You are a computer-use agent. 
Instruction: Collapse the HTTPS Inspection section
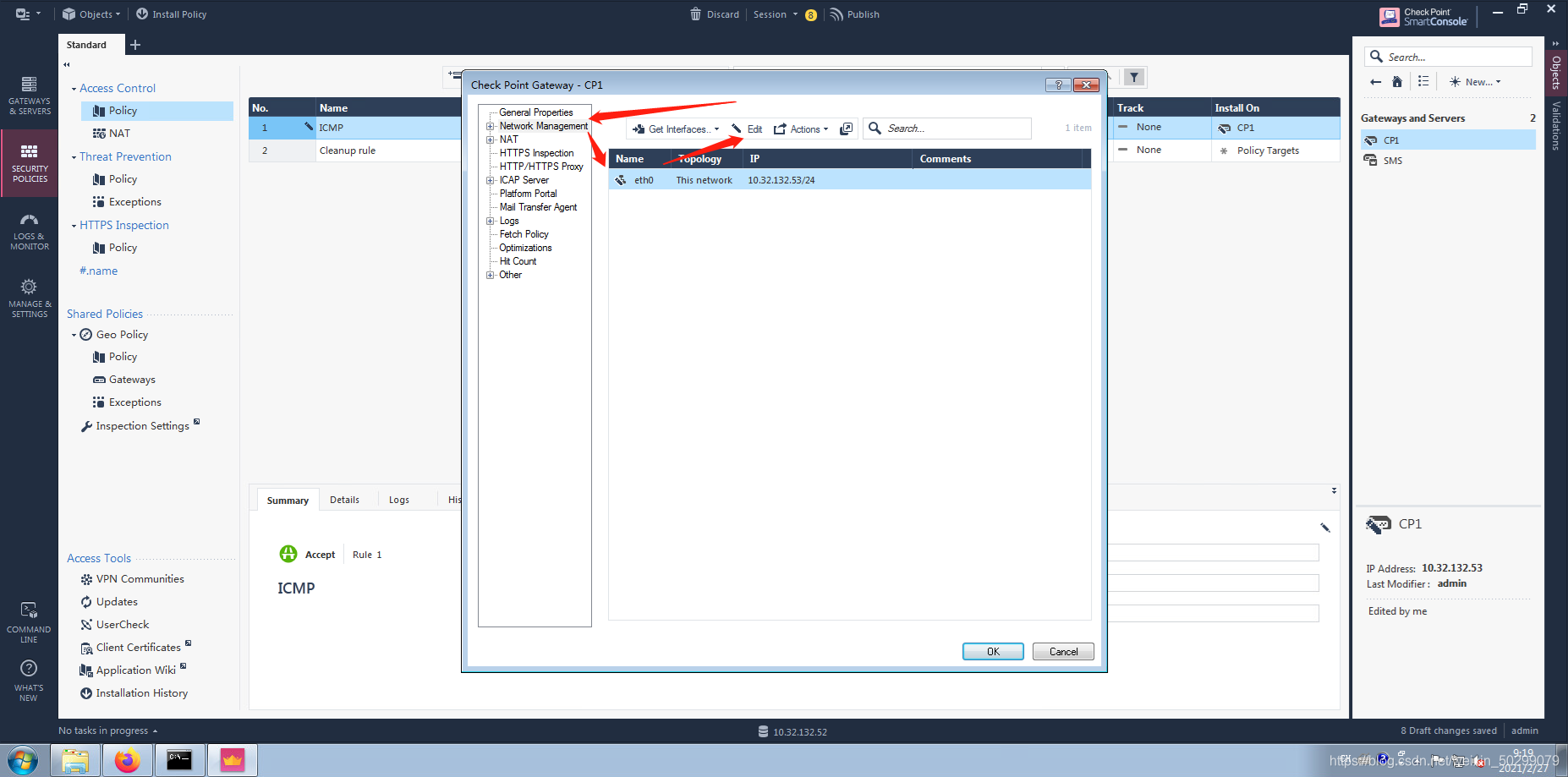pyautogui.click(x=74, y=226)
